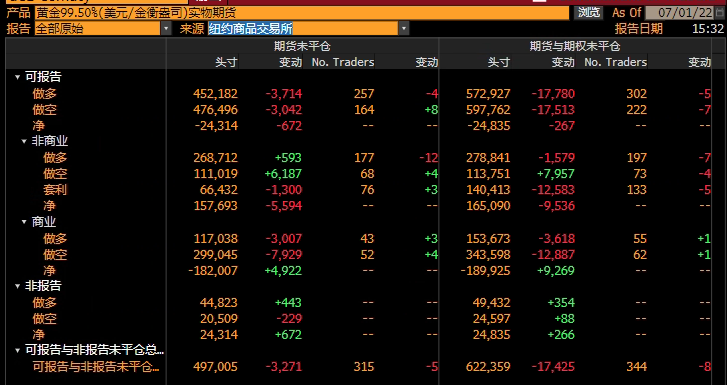
Task: Collapse the 非商业 subsection triangle
Action: (24, 141)
